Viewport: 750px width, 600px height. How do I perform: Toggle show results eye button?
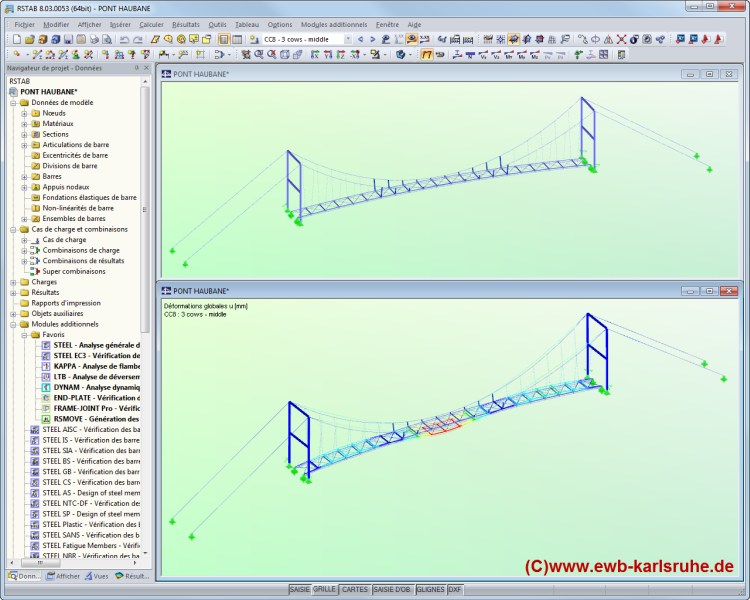tap(411, 39)
